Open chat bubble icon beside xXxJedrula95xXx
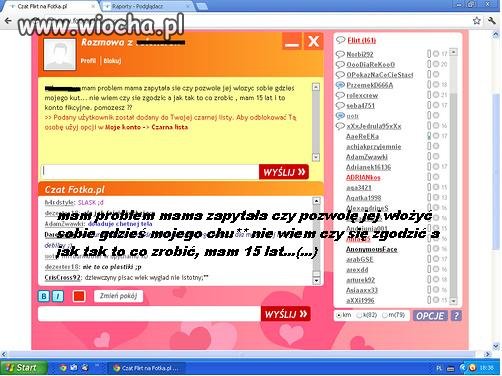Image resolution: width=502 pixels, height=376 pixels. [x=340, y=126]
